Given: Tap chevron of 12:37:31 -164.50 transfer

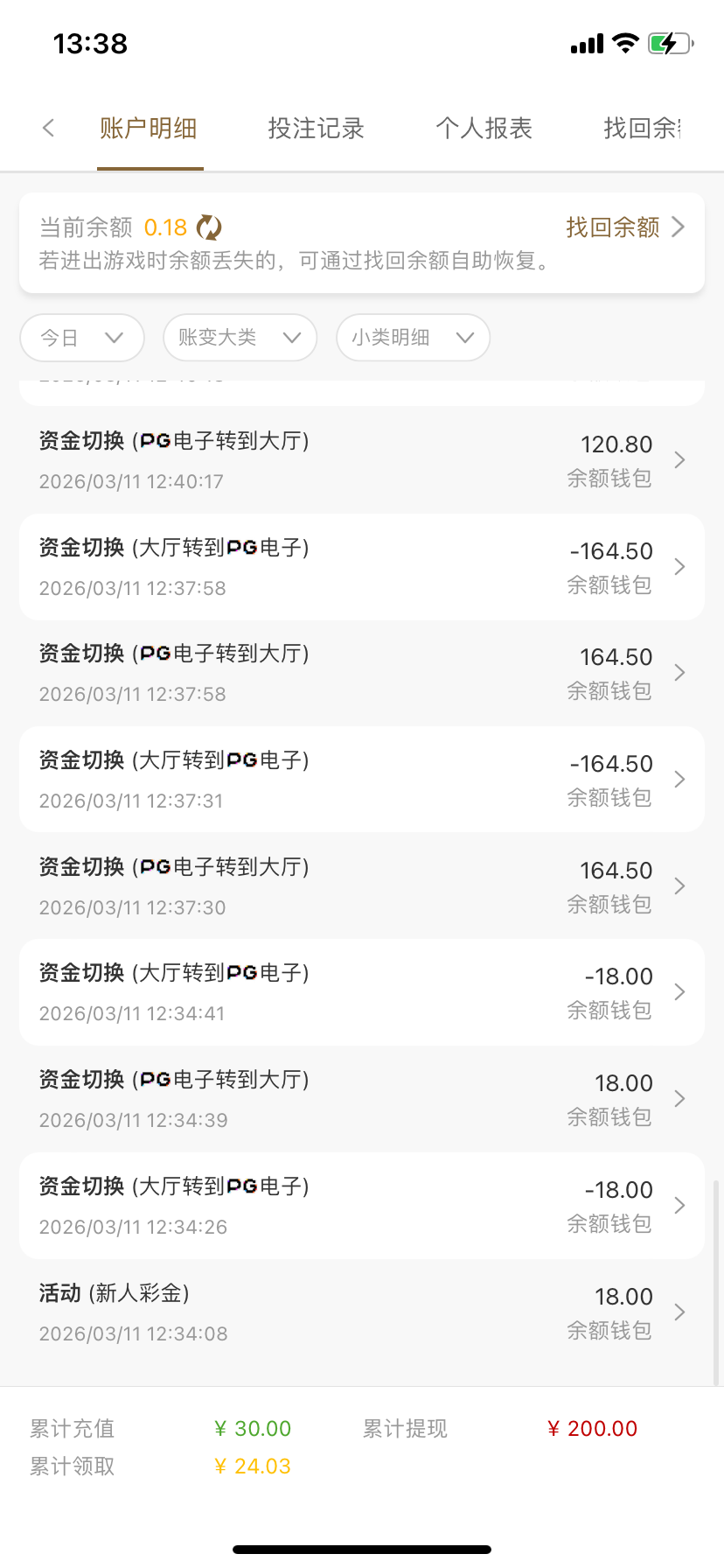Looking at the screenshot, I should pos(679,780).
